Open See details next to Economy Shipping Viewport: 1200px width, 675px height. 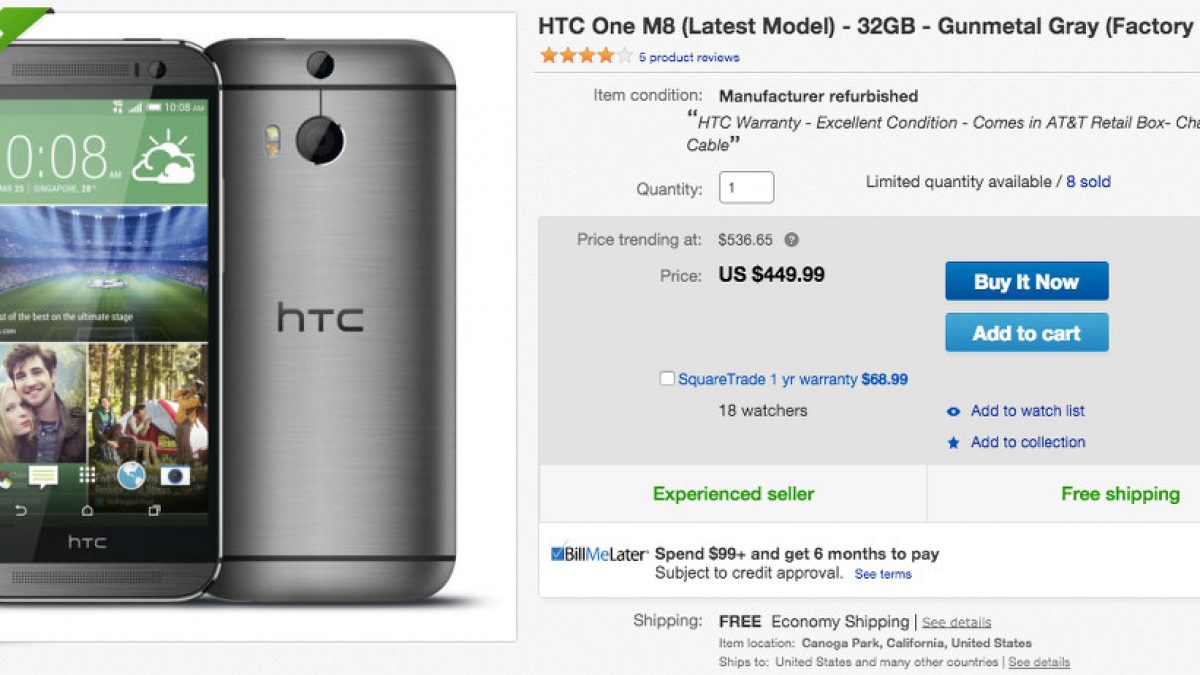[x=956, y=622]
